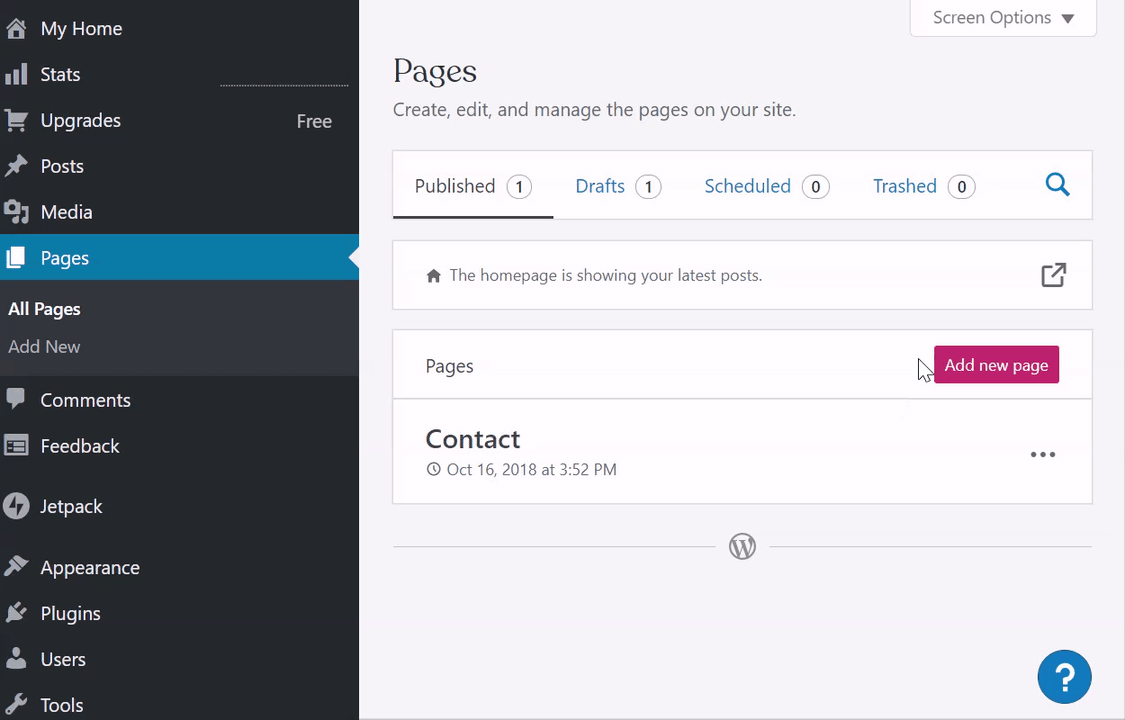Viewport: 1125px width, 720px height.
Task: Click the Posts pushpin icon
Action: click(x=16, y=166)
